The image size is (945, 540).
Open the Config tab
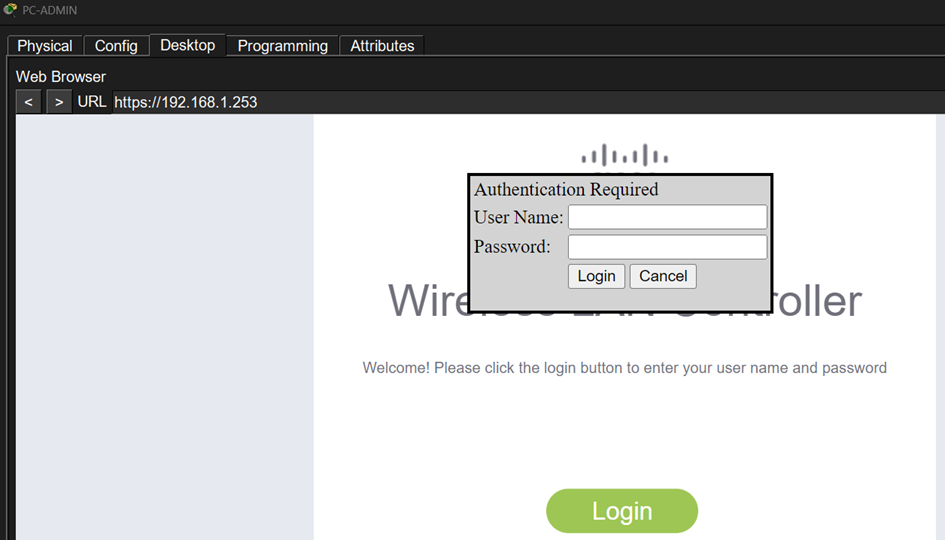(116, 46)
